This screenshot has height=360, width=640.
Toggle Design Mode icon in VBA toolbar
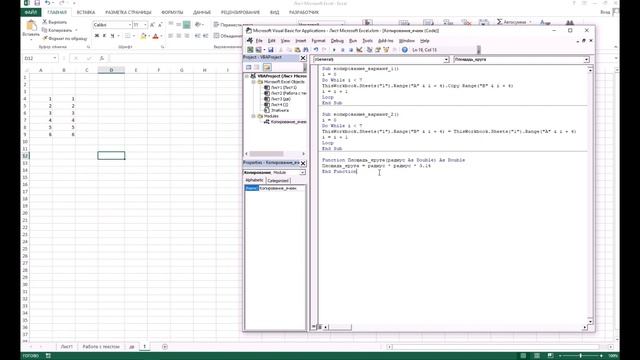click(359, 50)
